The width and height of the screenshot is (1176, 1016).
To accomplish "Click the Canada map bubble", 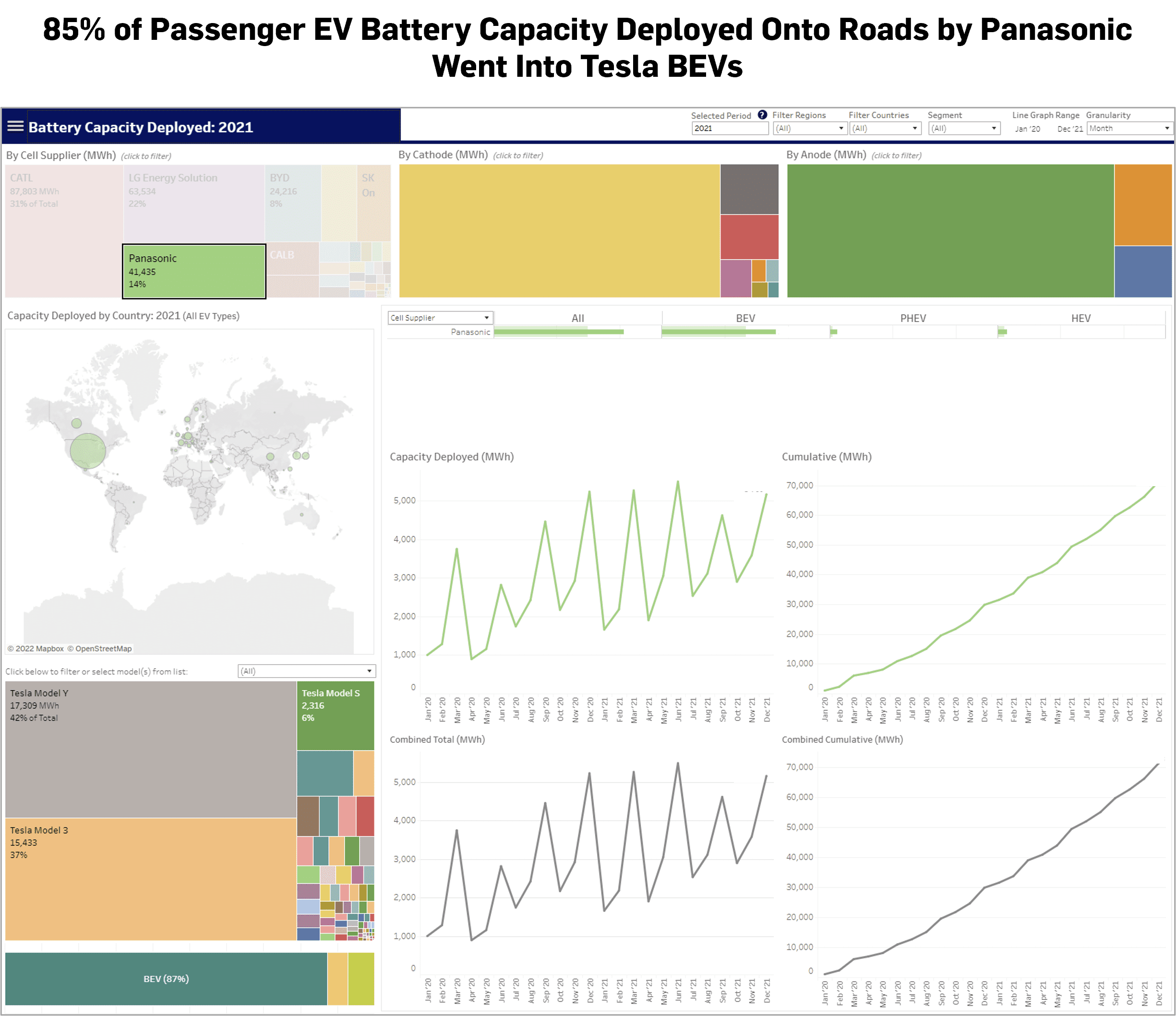I will [77, 423].
